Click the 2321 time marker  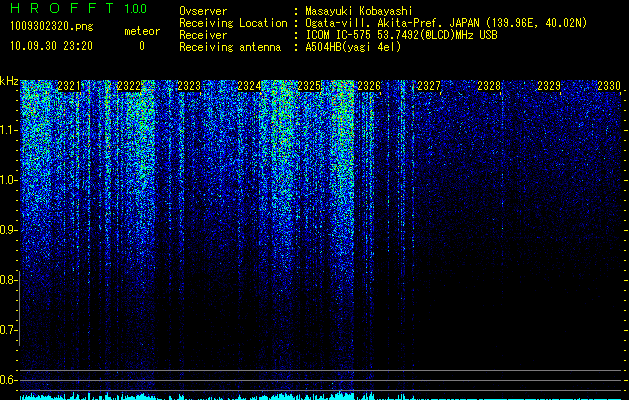click(x=69, y=86)
